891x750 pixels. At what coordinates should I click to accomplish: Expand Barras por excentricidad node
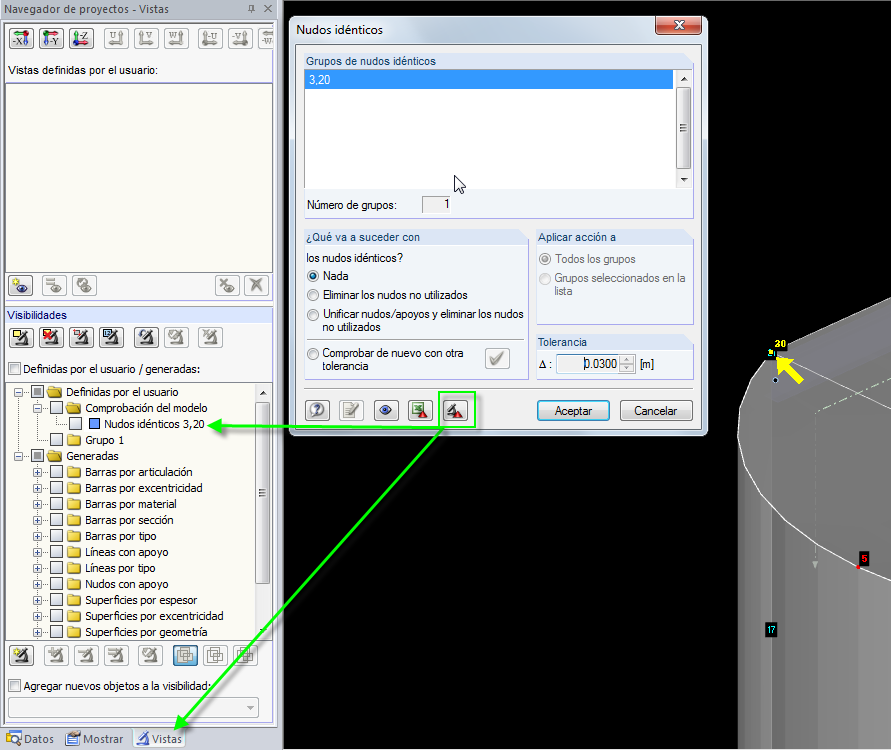(x=38, y=488)
